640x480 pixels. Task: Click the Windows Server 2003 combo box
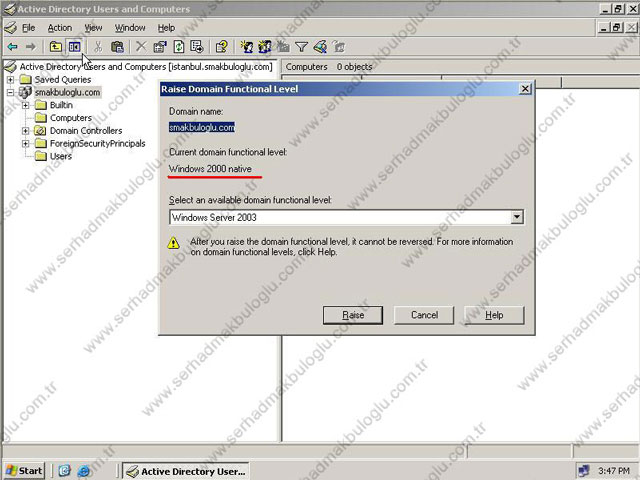click(x=346, y=217)
